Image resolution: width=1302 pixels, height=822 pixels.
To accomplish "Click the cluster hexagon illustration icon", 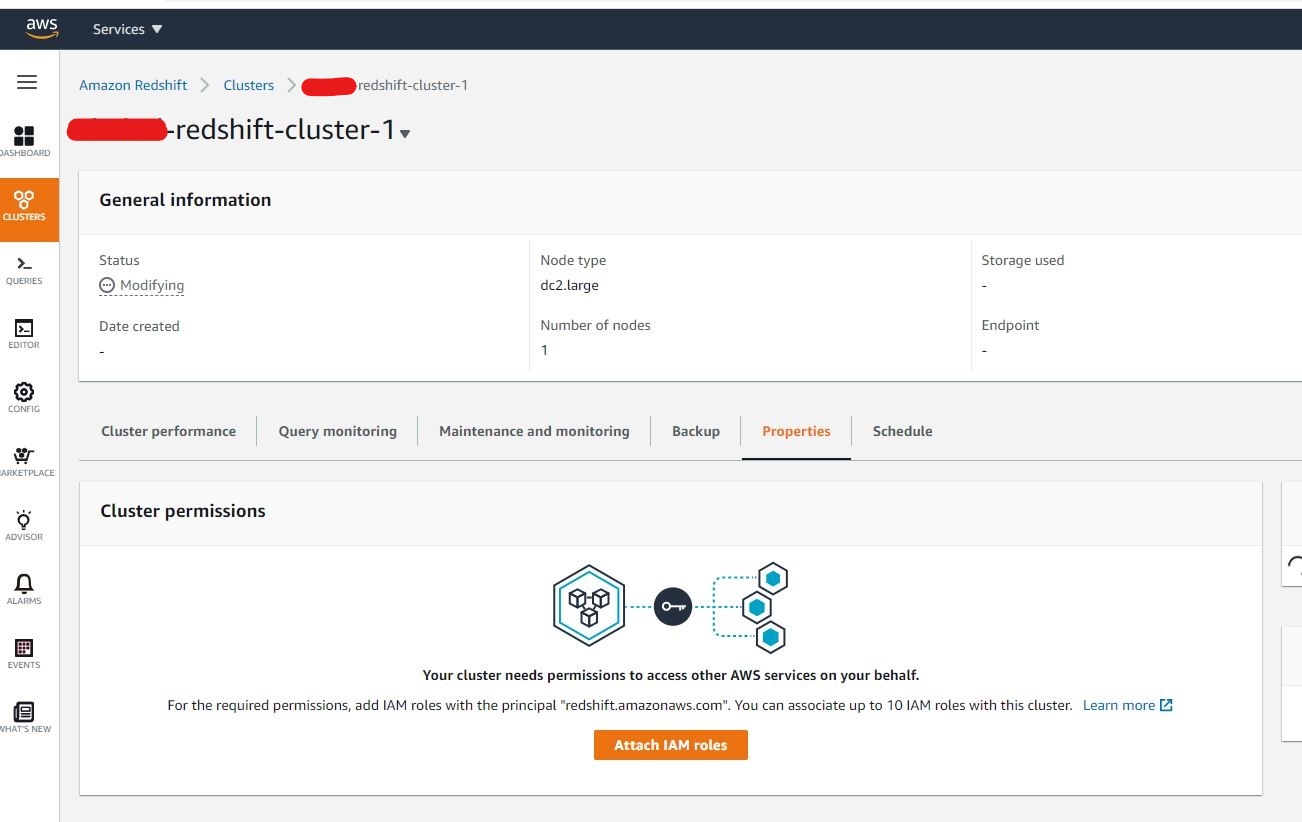I will (x=589, y=605).
